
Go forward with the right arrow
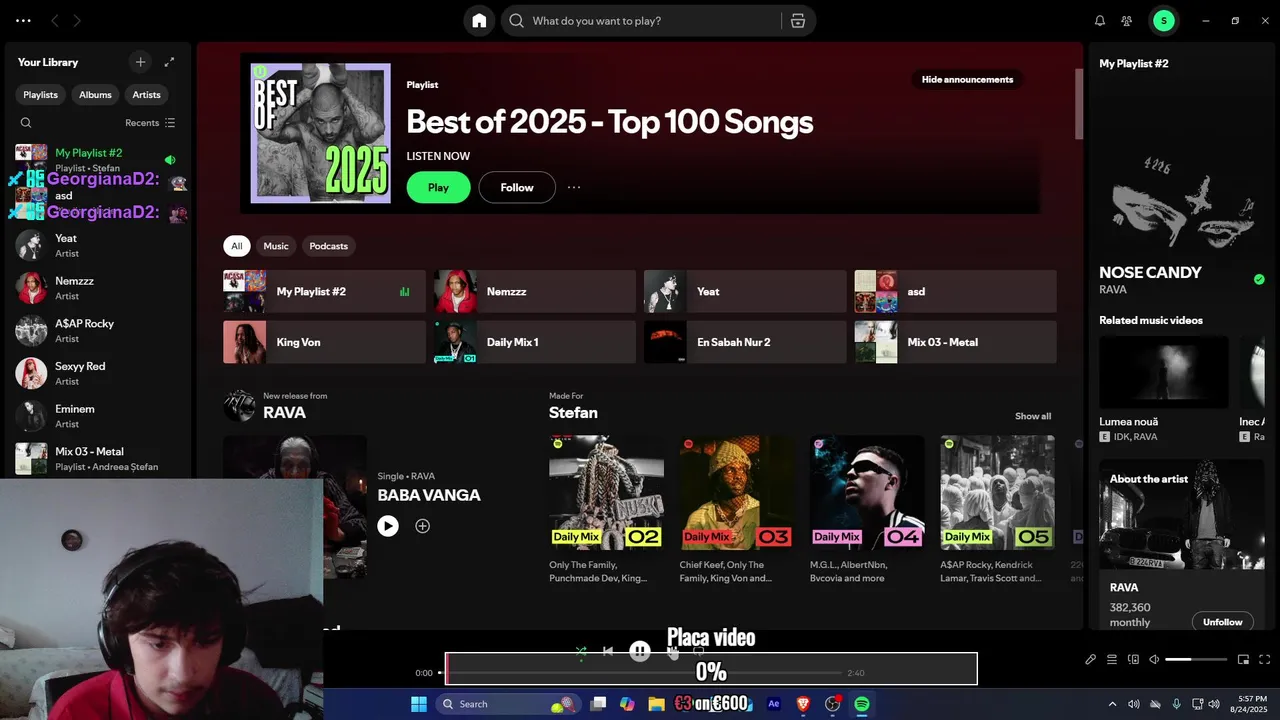(x=77, y=20)
